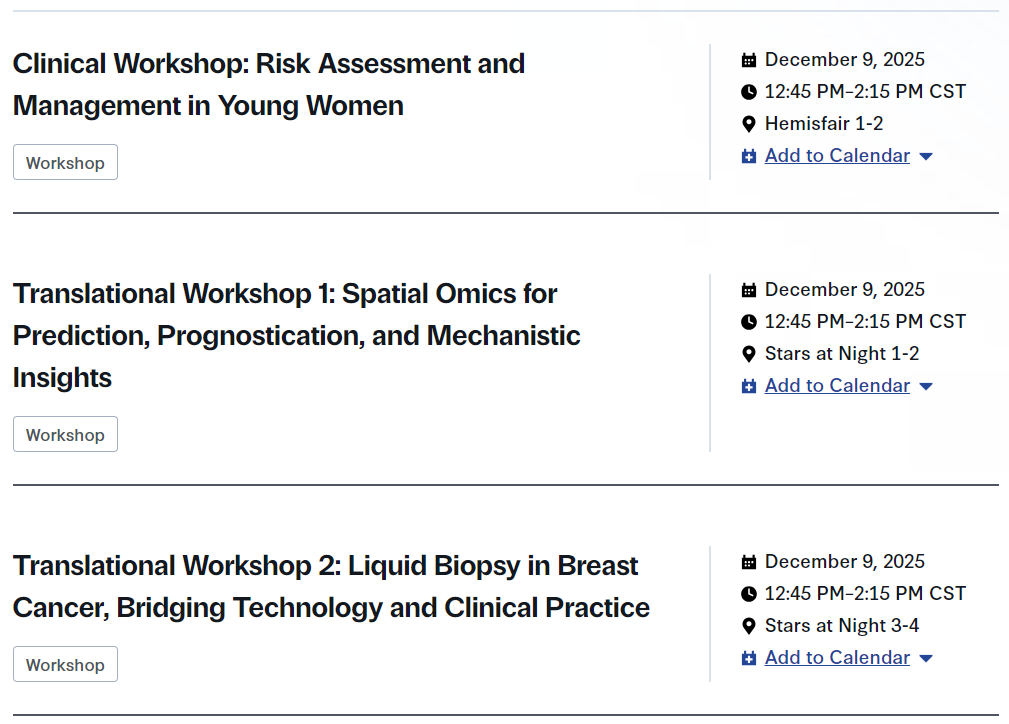Click location pin icon next to Hemisfair 1-2
The image size is (1009, 724).
click(x=749, y=124)
